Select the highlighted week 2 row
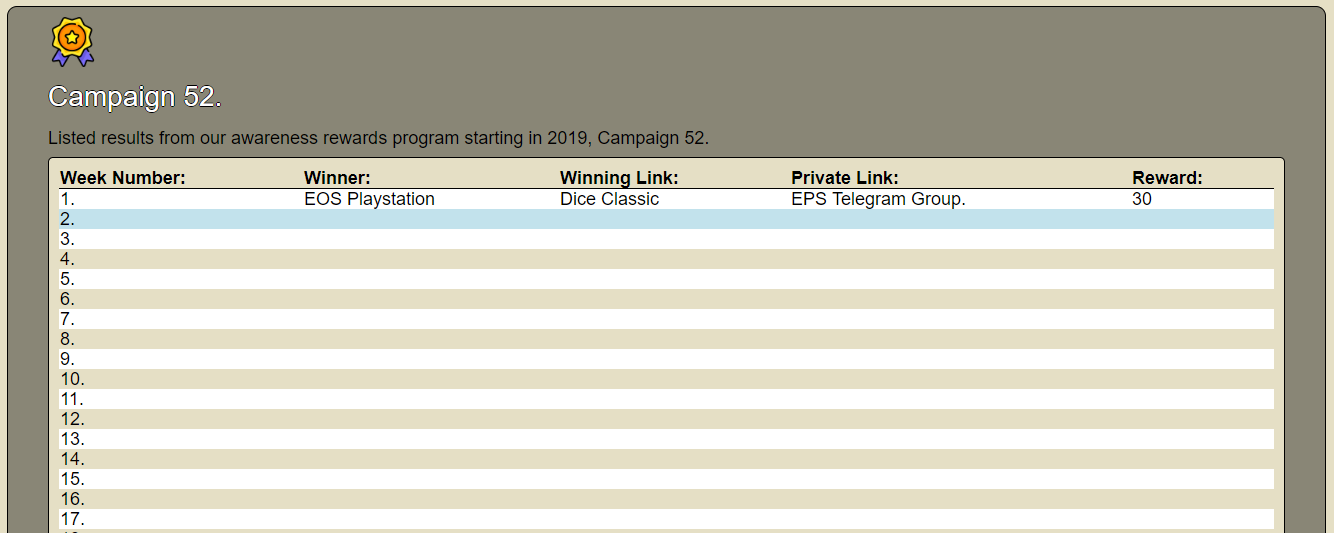This screenshot has width=1334, height=533. click(666, 219)
